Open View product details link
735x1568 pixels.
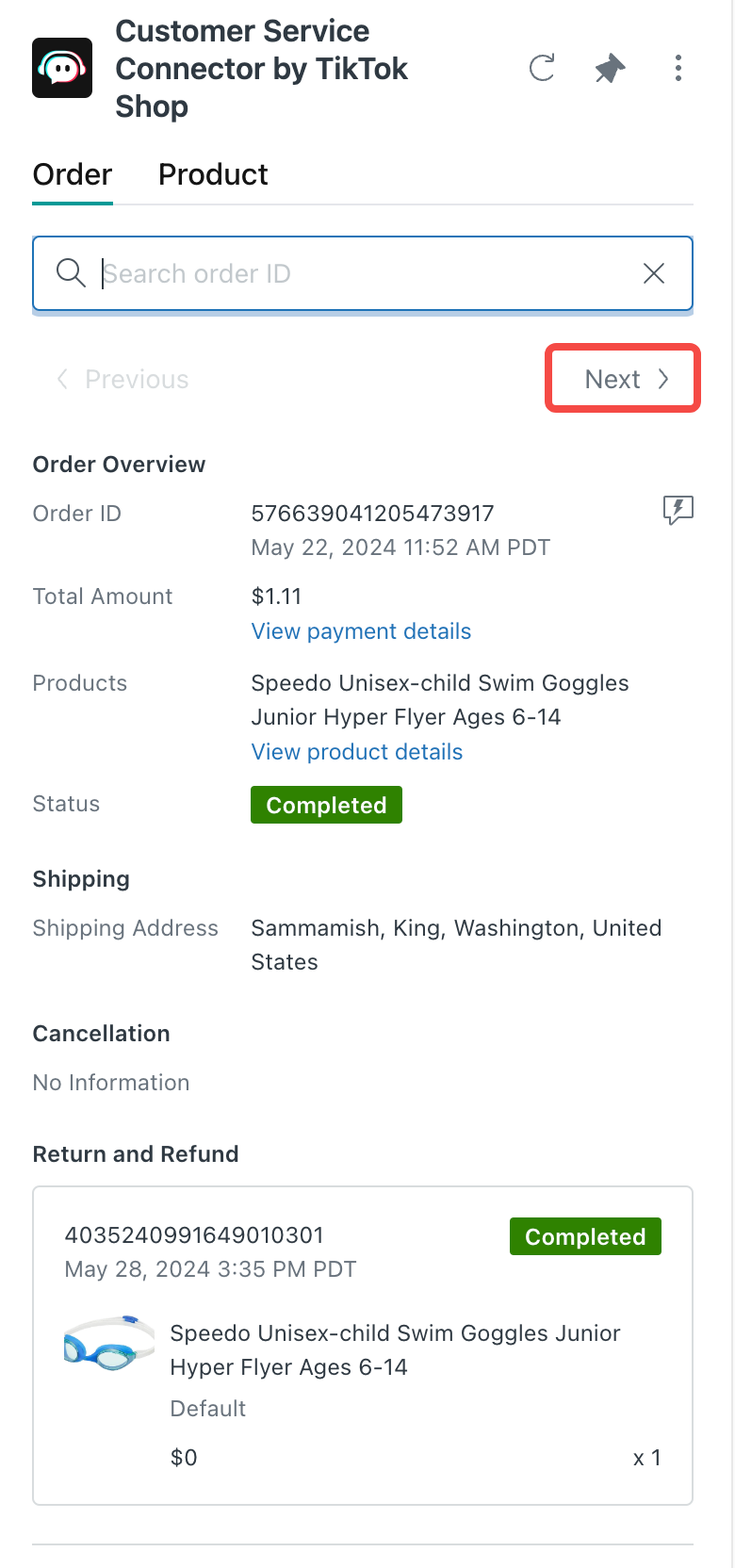coord(357,752)
